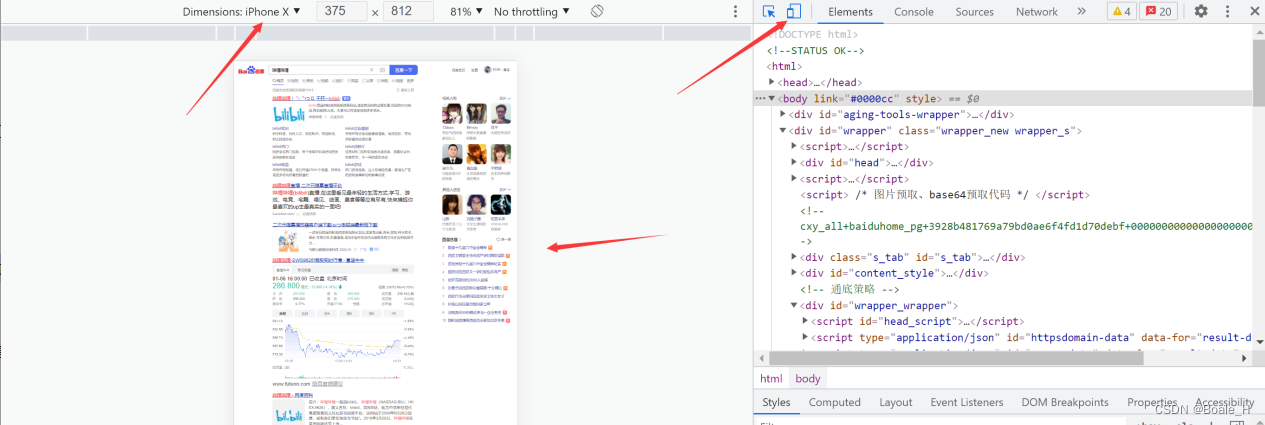Select the DOM Breakpoints pane tab
Image resolution: width=1265 pixels, height=425 pixels.
[1064, 402]
